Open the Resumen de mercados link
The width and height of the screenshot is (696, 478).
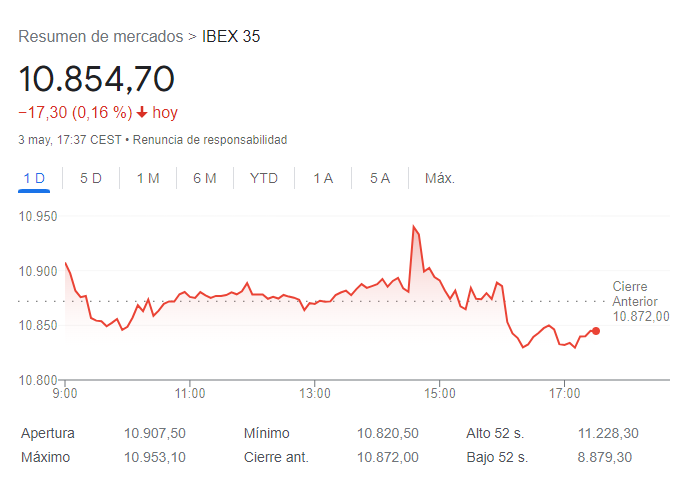pos(100,37)
